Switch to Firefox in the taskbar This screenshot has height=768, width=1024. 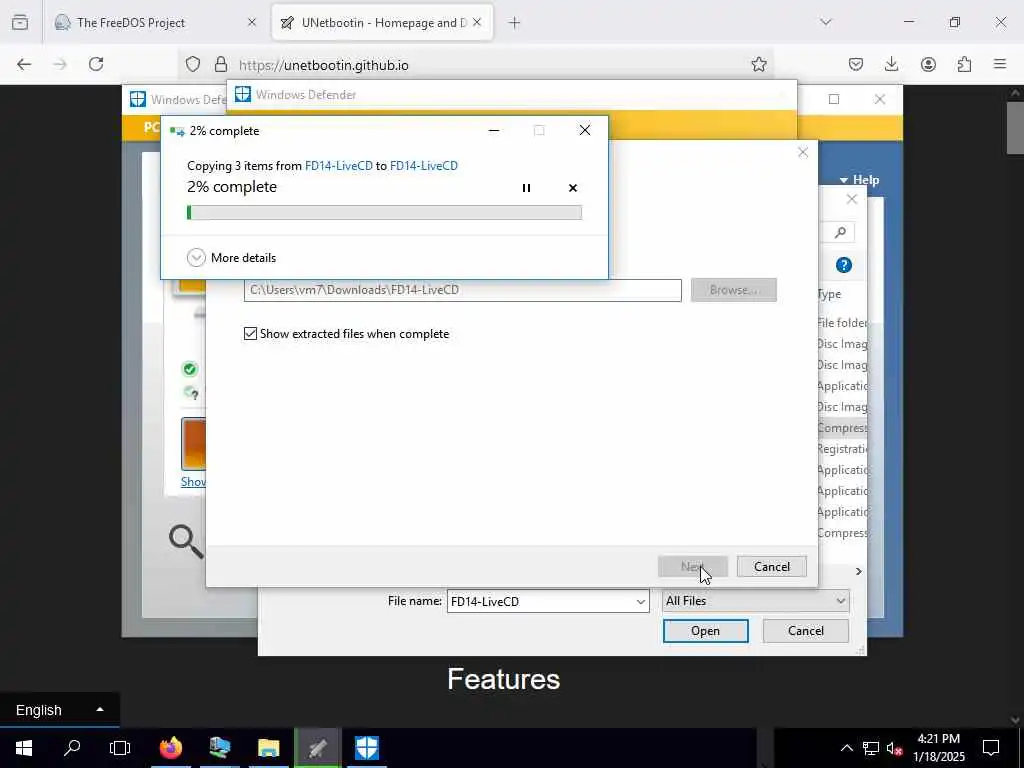tap(170, 748)
